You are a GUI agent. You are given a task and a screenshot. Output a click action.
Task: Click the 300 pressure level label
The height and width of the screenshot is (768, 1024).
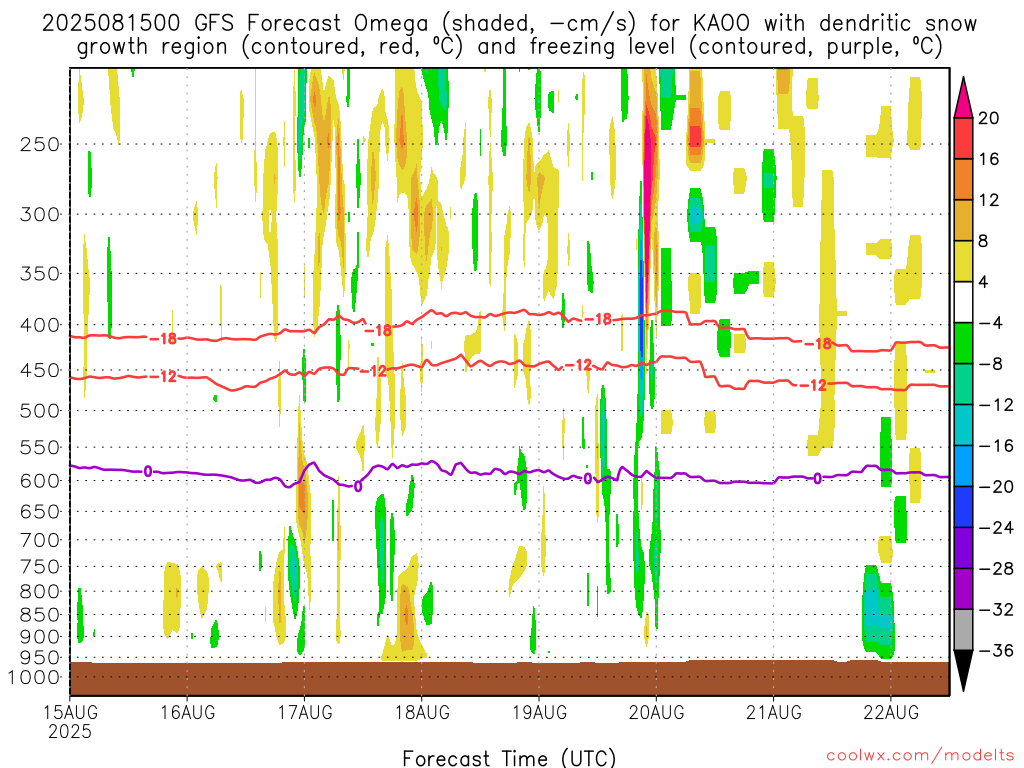pyautogui.click(x=40, y=214)
